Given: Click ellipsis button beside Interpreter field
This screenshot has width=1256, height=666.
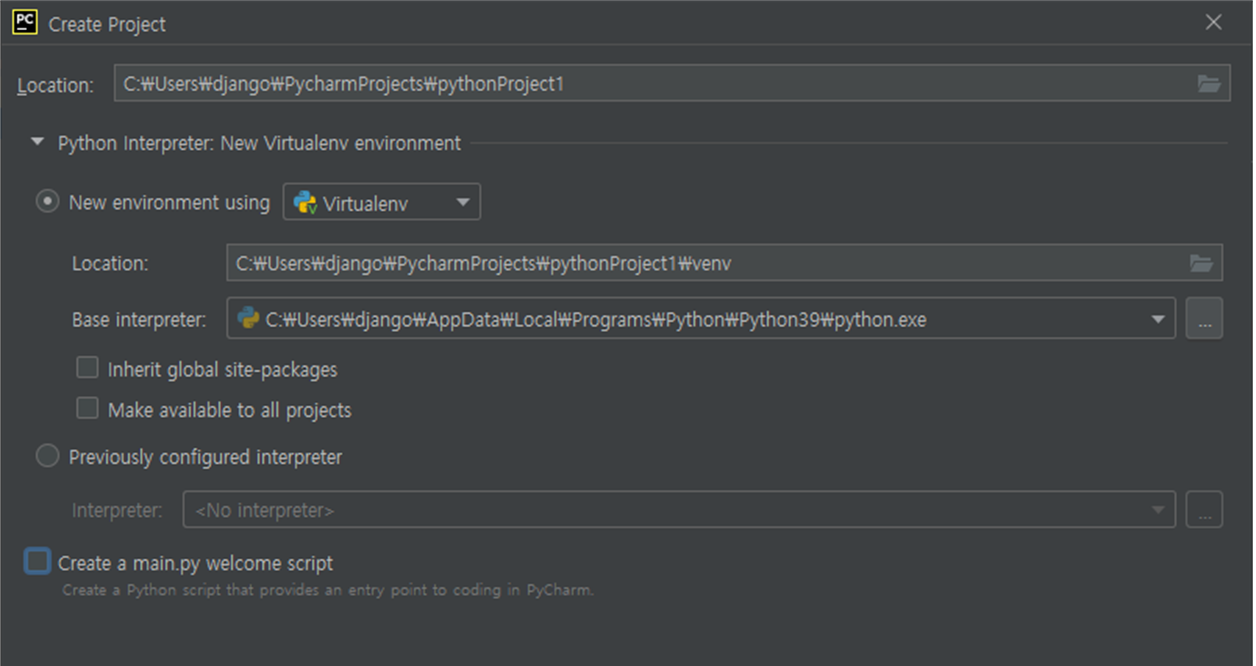Looking at the screenshot, I should [x=1204, y=510].
